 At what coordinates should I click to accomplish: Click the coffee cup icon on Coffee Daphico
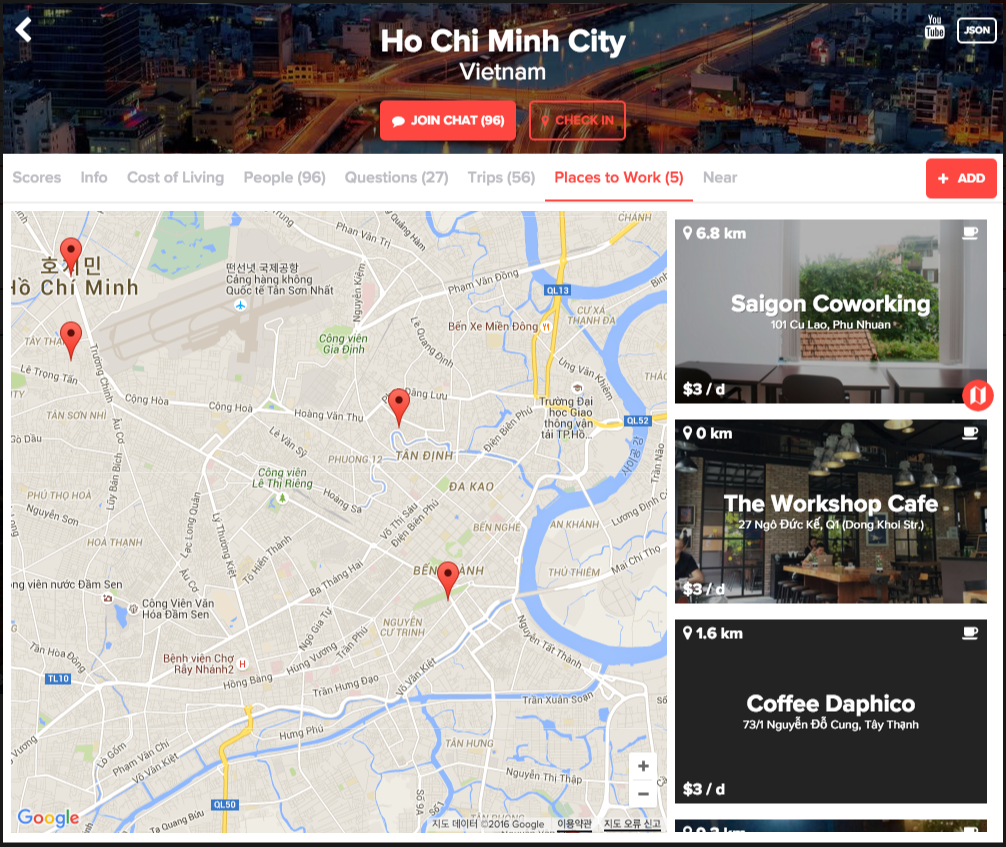pyautogui.click(x=970, y=633)
